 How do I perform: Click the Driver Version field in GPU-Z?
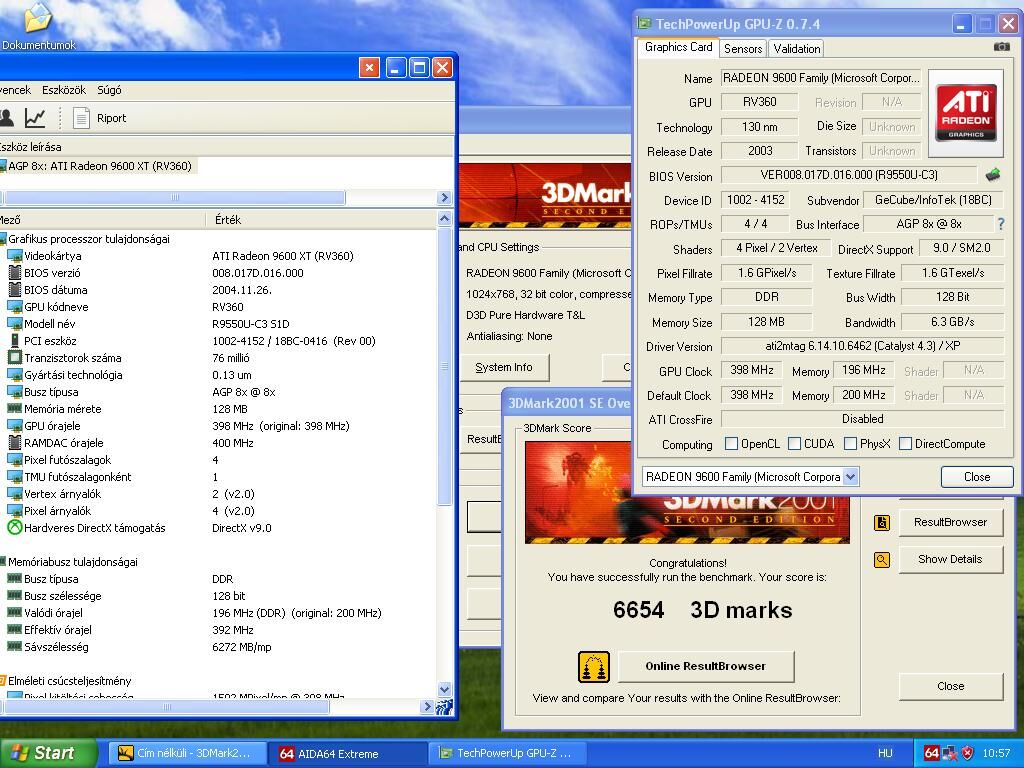point(862,346)
